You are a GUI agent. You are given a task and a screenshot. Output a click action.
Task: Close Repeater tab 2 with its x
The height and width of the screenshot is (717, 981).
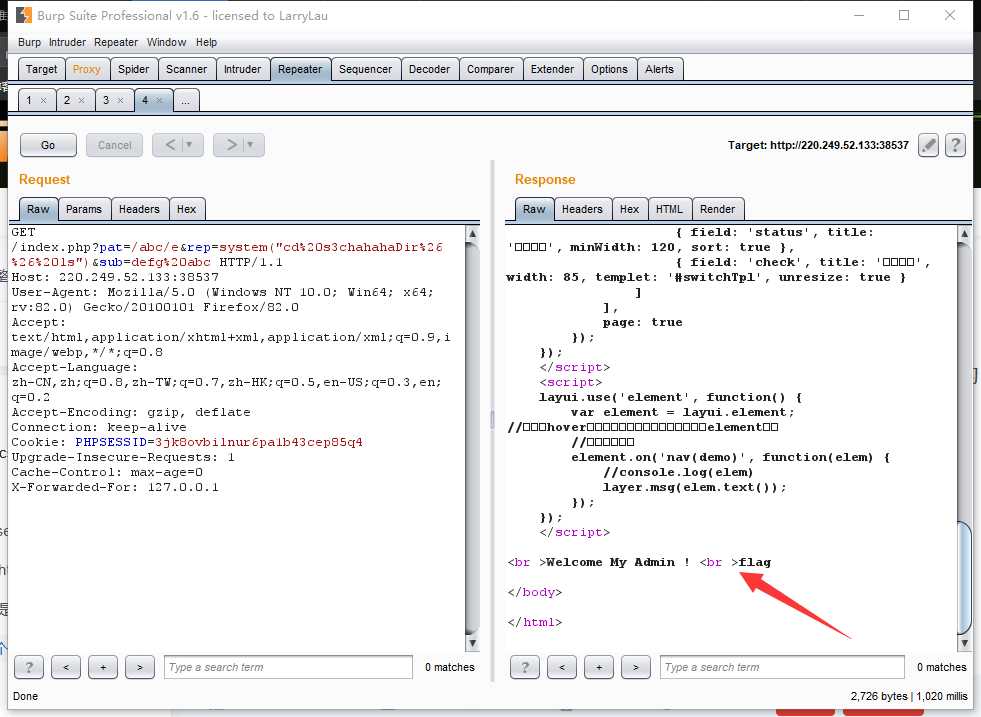81,100
